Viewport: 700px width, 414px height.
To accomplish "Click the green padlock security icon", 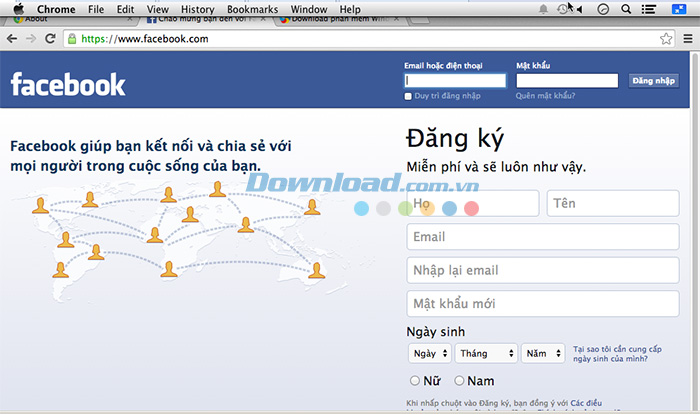I will pos(72,39).
